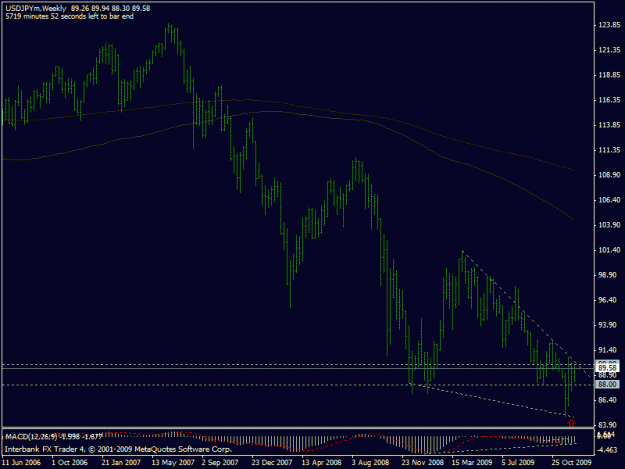
Task: Click the -4.463 MACD scale value
Action: tap(609, 450)
